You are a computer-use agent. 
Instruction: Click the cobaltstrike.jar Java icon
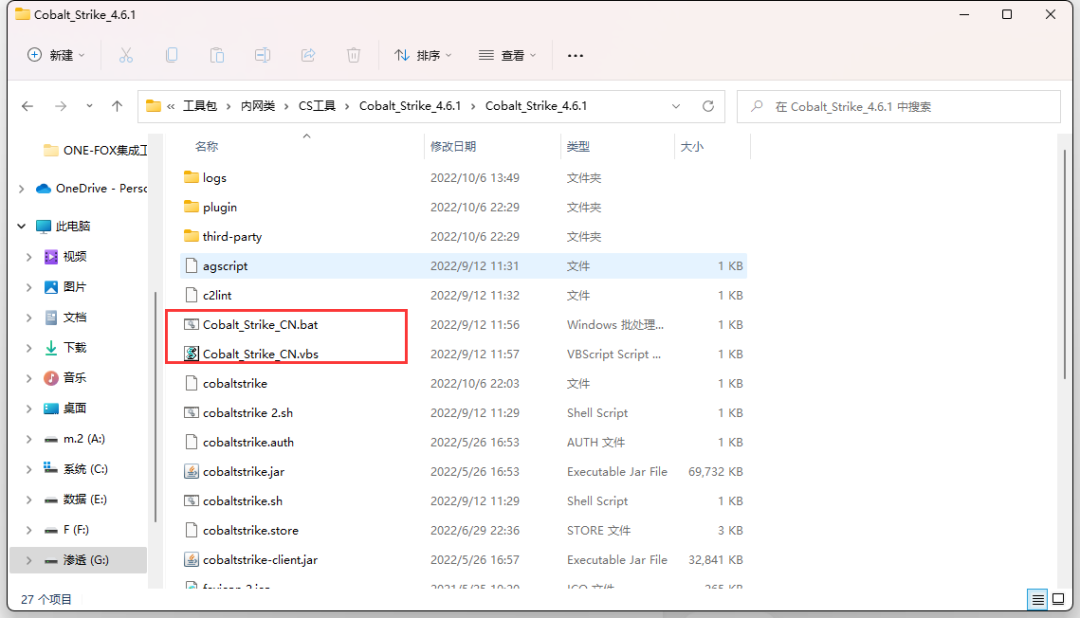(191, 471)
